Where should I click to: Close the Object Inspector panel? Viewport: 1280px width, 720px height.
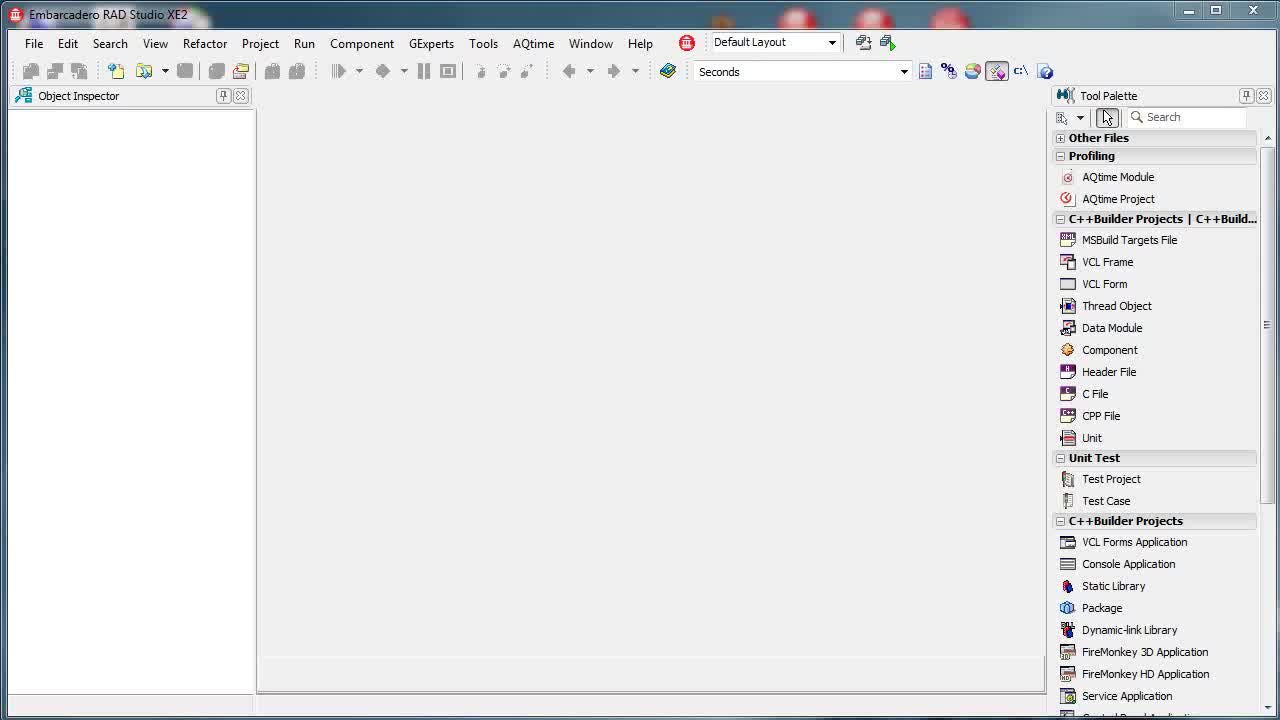[241, 96]
